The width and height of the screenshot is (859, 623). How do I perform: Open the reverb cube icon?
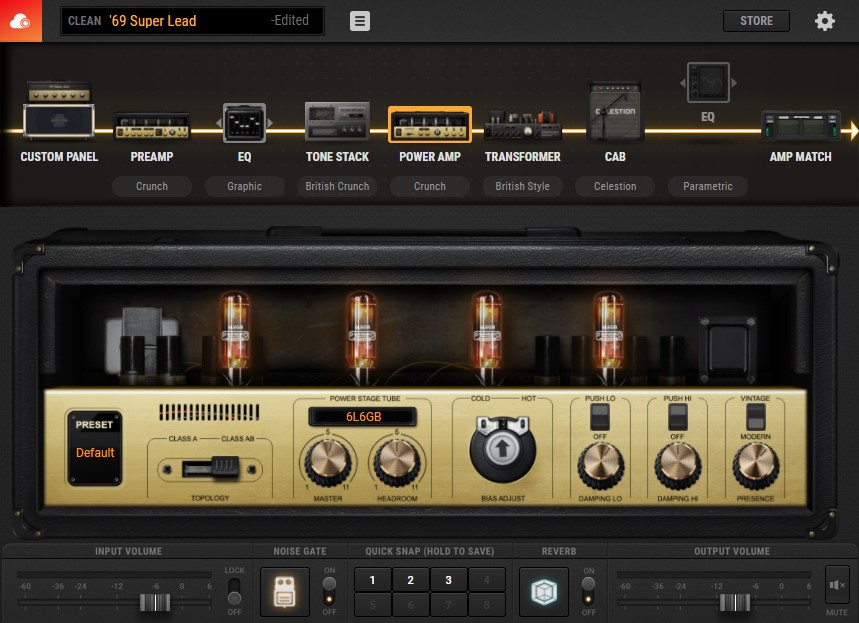click(x=544, y=592)
